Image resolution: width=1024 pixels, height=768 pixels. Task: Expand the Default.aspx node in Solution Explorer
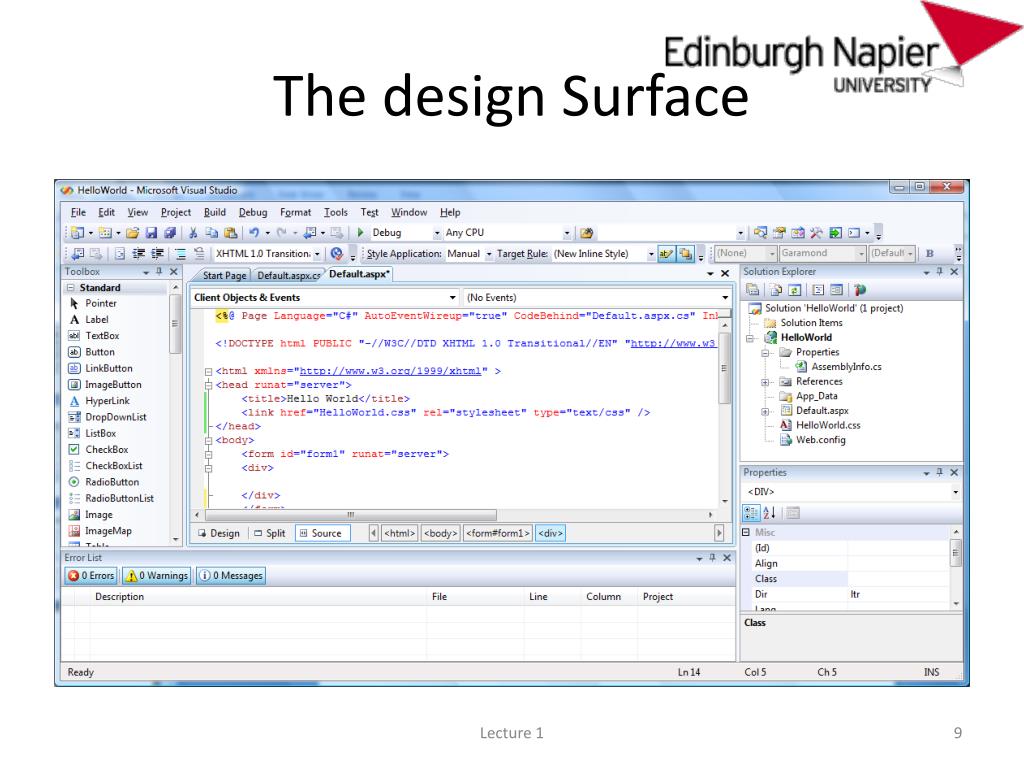point(765,411)
